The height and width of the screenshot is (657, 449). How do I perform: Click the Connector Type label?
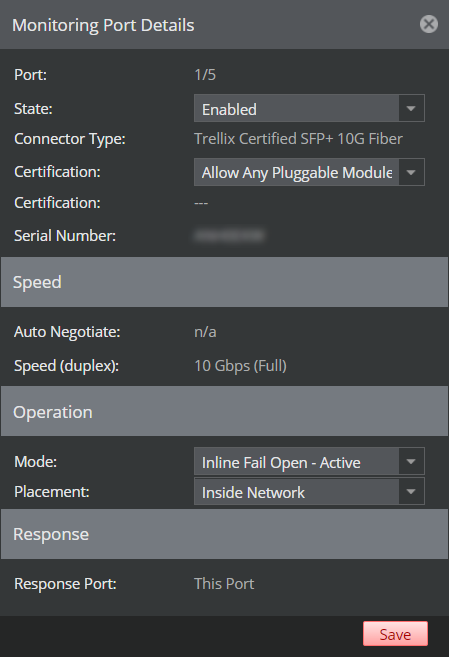[70, 139]
